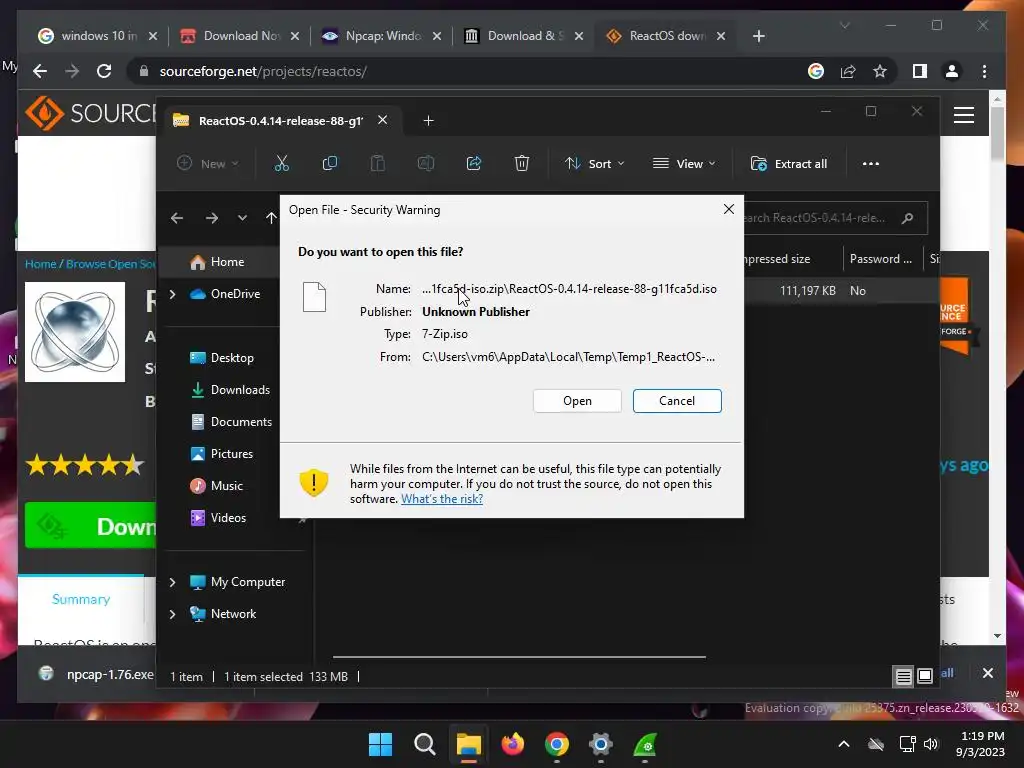This screenshot has width=1024, height=768.
Task: Click Open in the Security Warning dialog
Action: [577, 401]
